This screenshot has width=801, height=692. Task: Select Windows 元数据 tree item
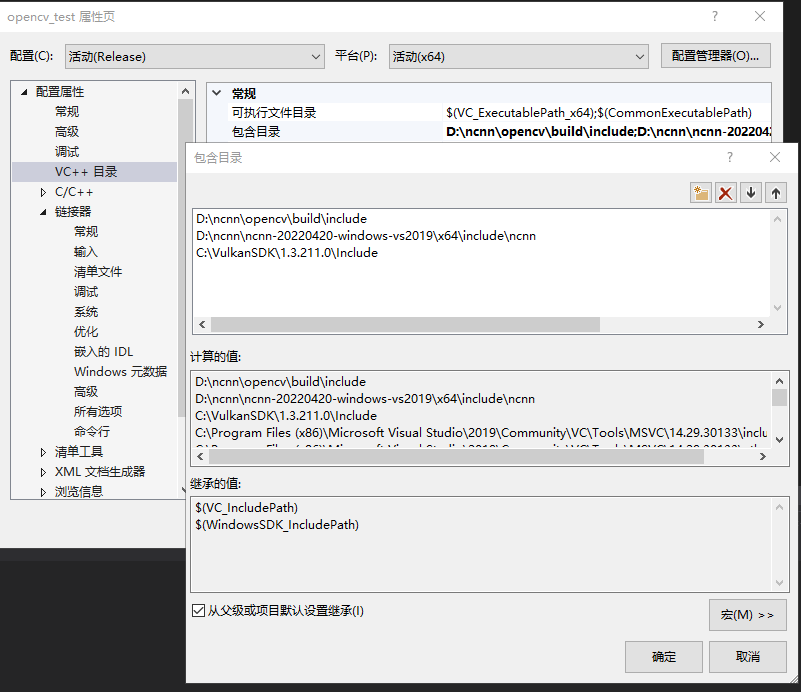121,371
